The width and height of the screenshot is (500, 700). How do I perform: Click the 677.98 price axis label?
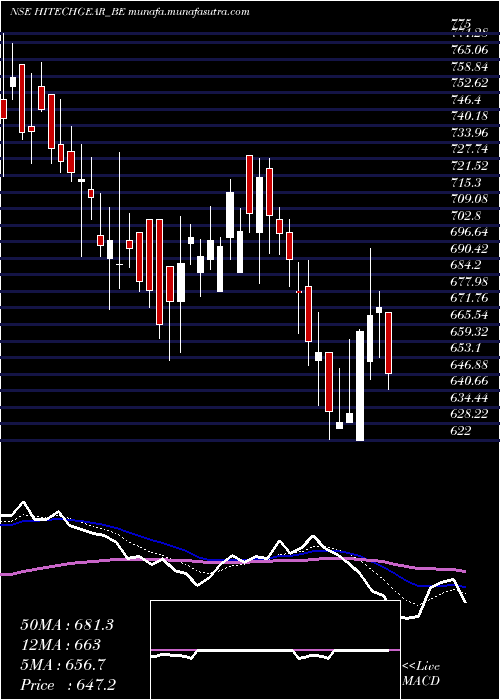[470, 281]
